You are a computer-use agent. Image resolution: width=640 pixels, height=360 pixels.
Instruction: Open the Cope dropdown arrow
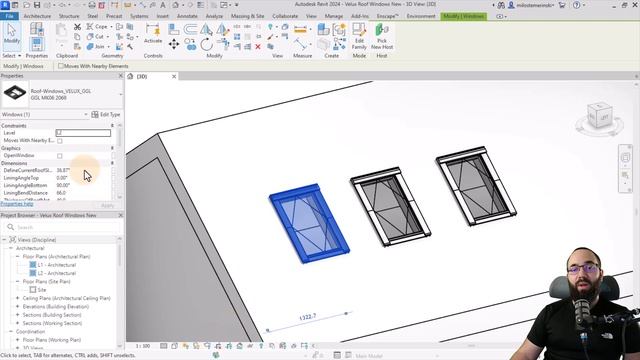(x=111, y=27)
